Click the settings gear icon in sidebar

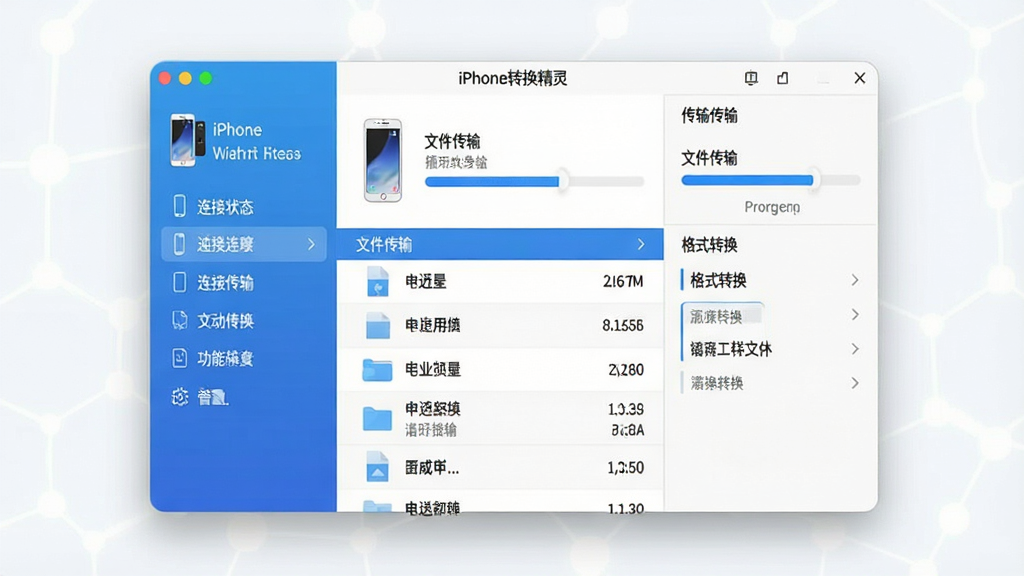click(180, 396)
